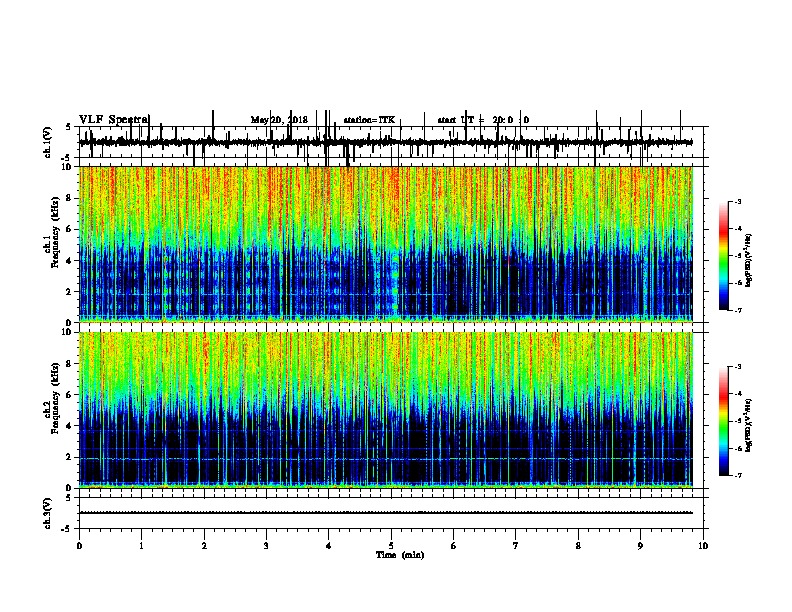Click the "2" kHz tick of ch.1 spectrogram
Screen dimensions: 792x612
pos(70,292)
